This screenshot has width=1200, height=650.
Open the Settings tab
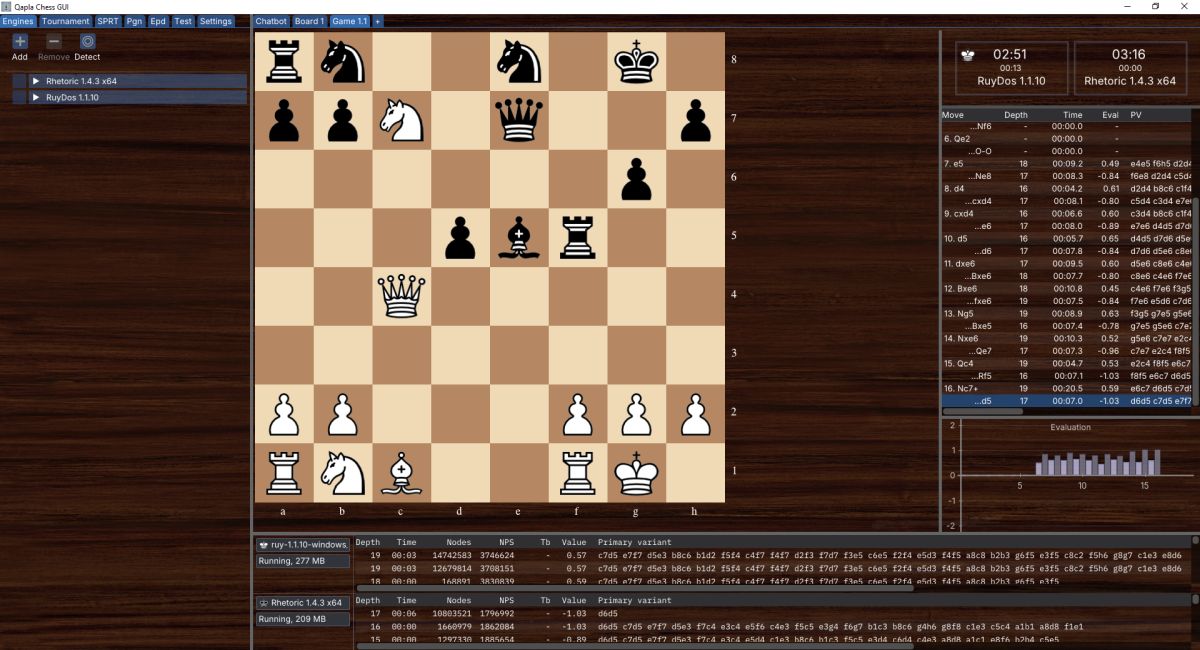click(215, 21)
